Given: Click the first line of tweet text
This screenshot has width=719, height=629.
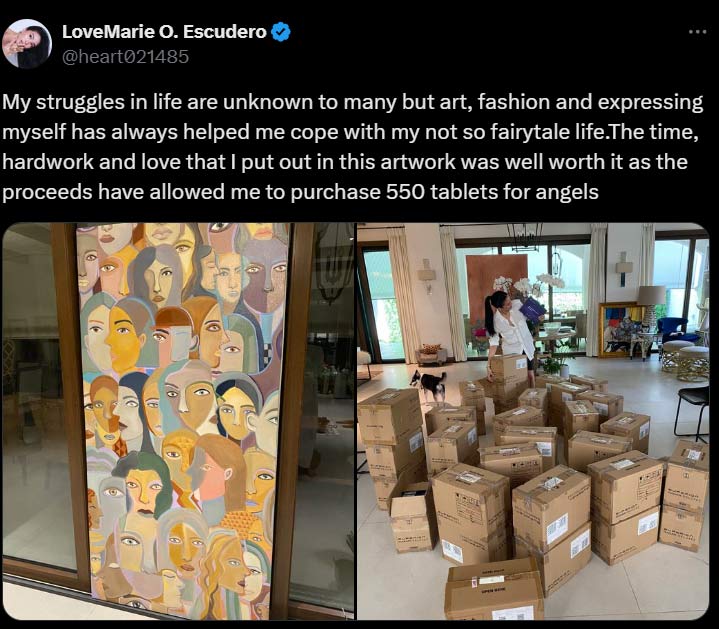Looking at the screenshot, I should 352,102.
